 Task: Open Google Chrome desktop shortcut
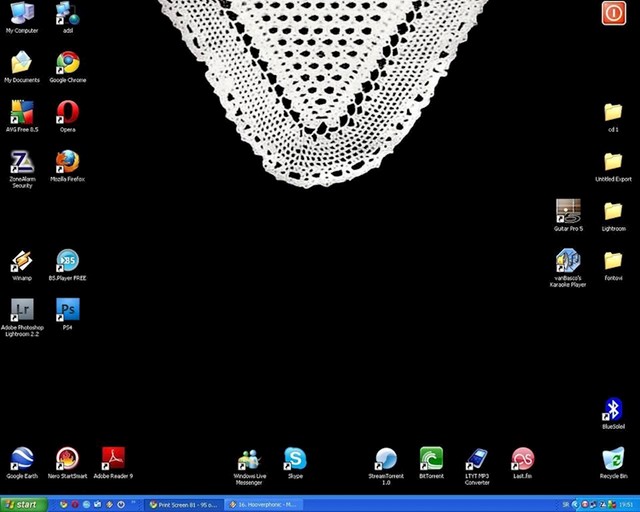pos(68,67)
